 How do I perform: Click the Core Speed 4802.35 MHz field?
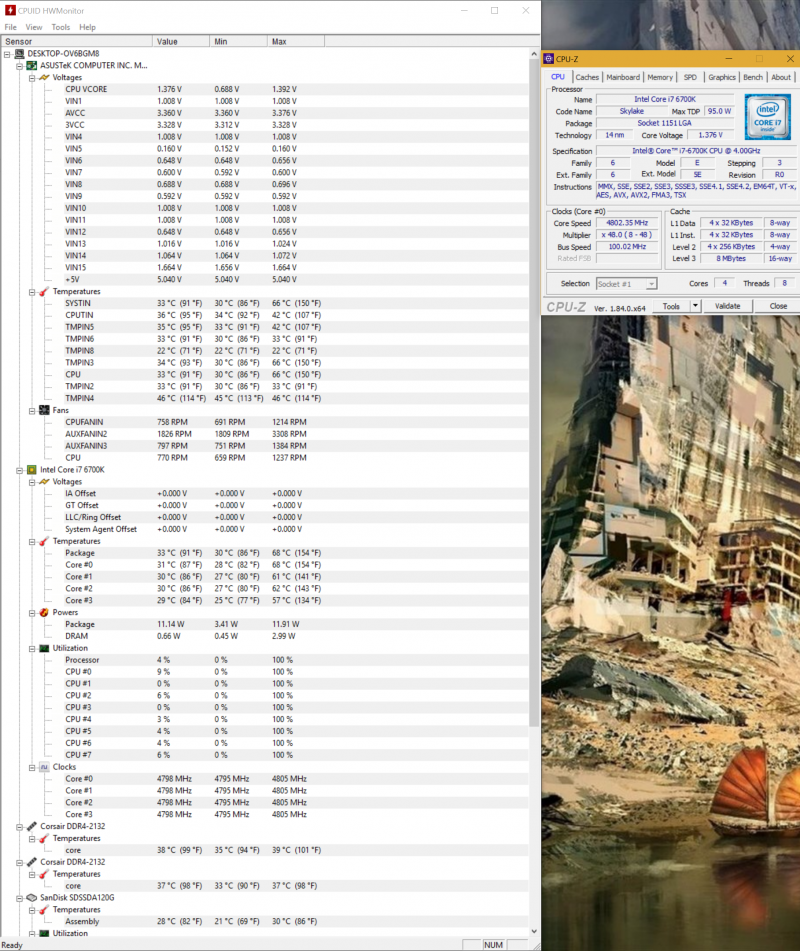627,223
